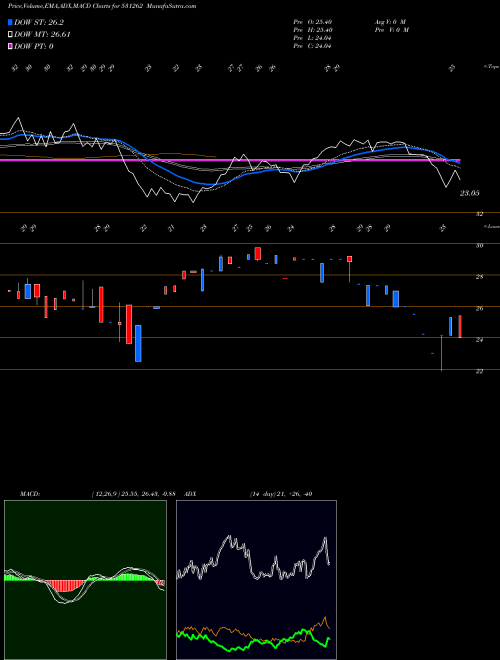Open the green MACD histogram chart
The width and height of the screenshot is (500, 660).
(x=85, y=580)
